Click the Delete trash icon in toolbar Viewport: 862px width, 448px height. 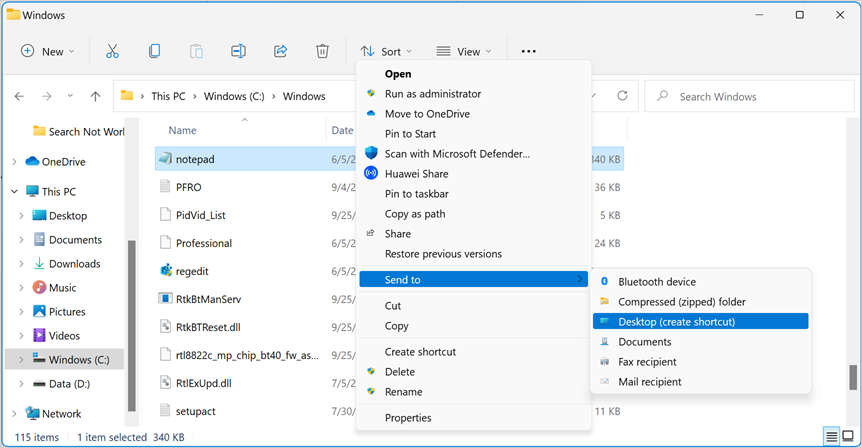tap(322, 51)
